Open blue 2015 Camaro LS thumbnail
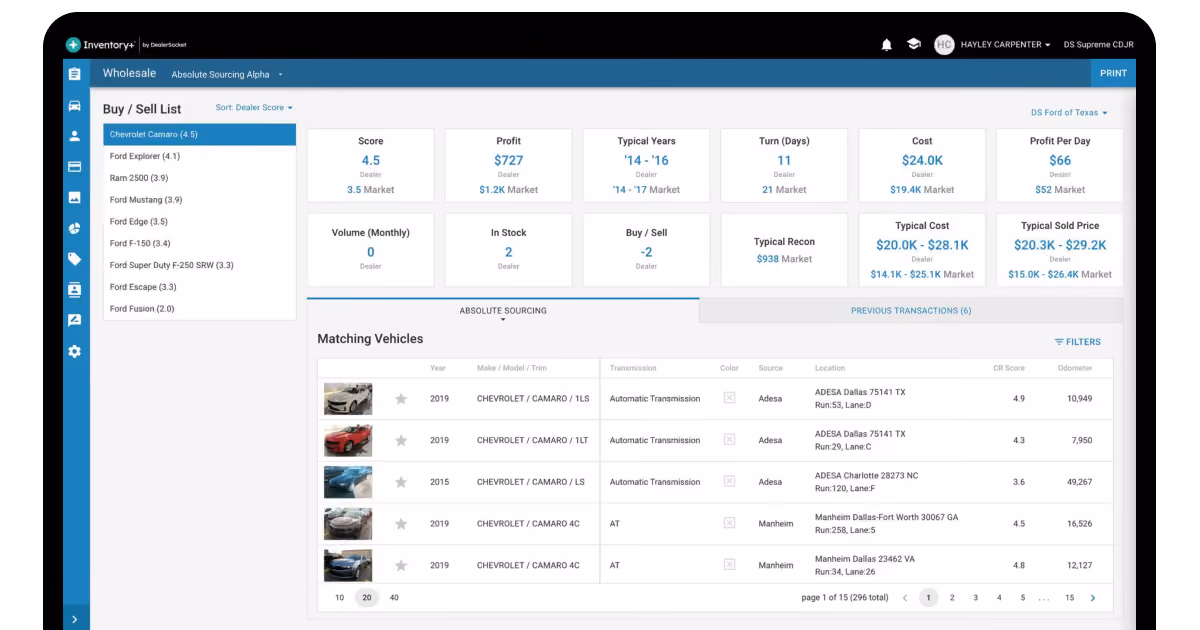The image size is (1200, 630). [x=348, y=482]
